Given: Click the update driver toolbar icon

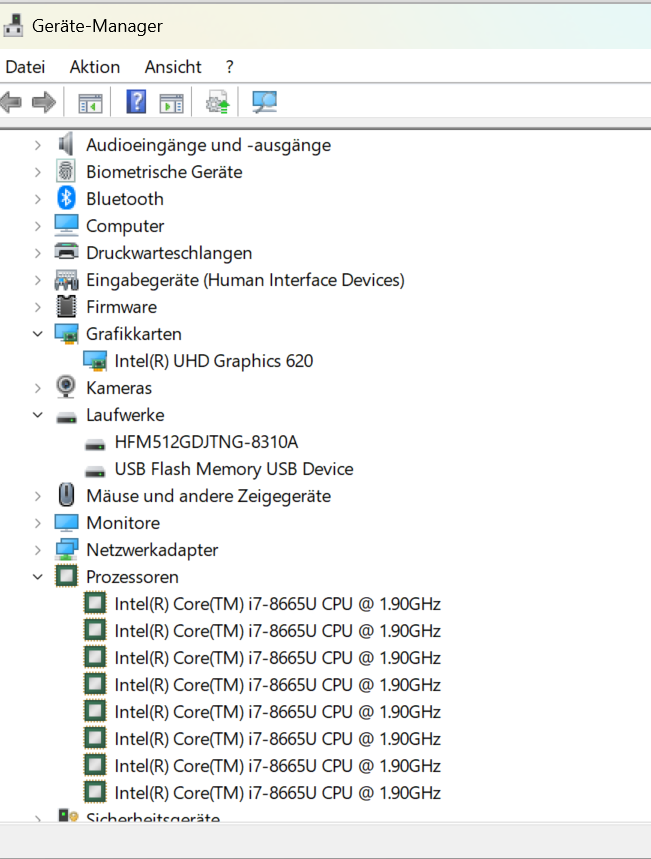Looking at the screenshot, I should pos(217,102).
